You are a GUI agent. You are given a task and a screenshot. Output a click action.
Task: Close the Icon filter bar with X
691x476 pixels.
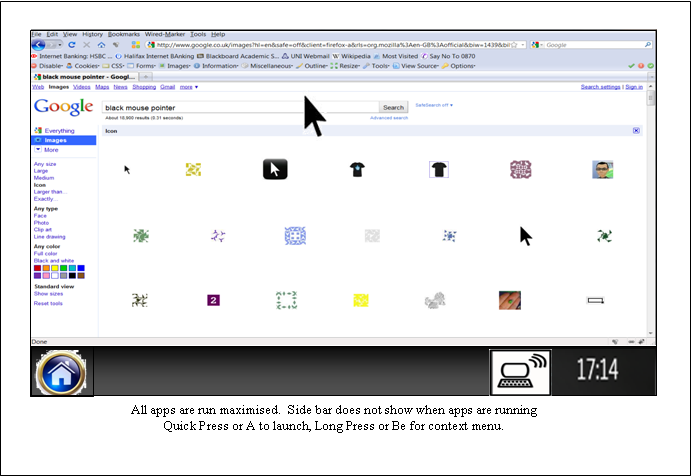coord(637,131)
